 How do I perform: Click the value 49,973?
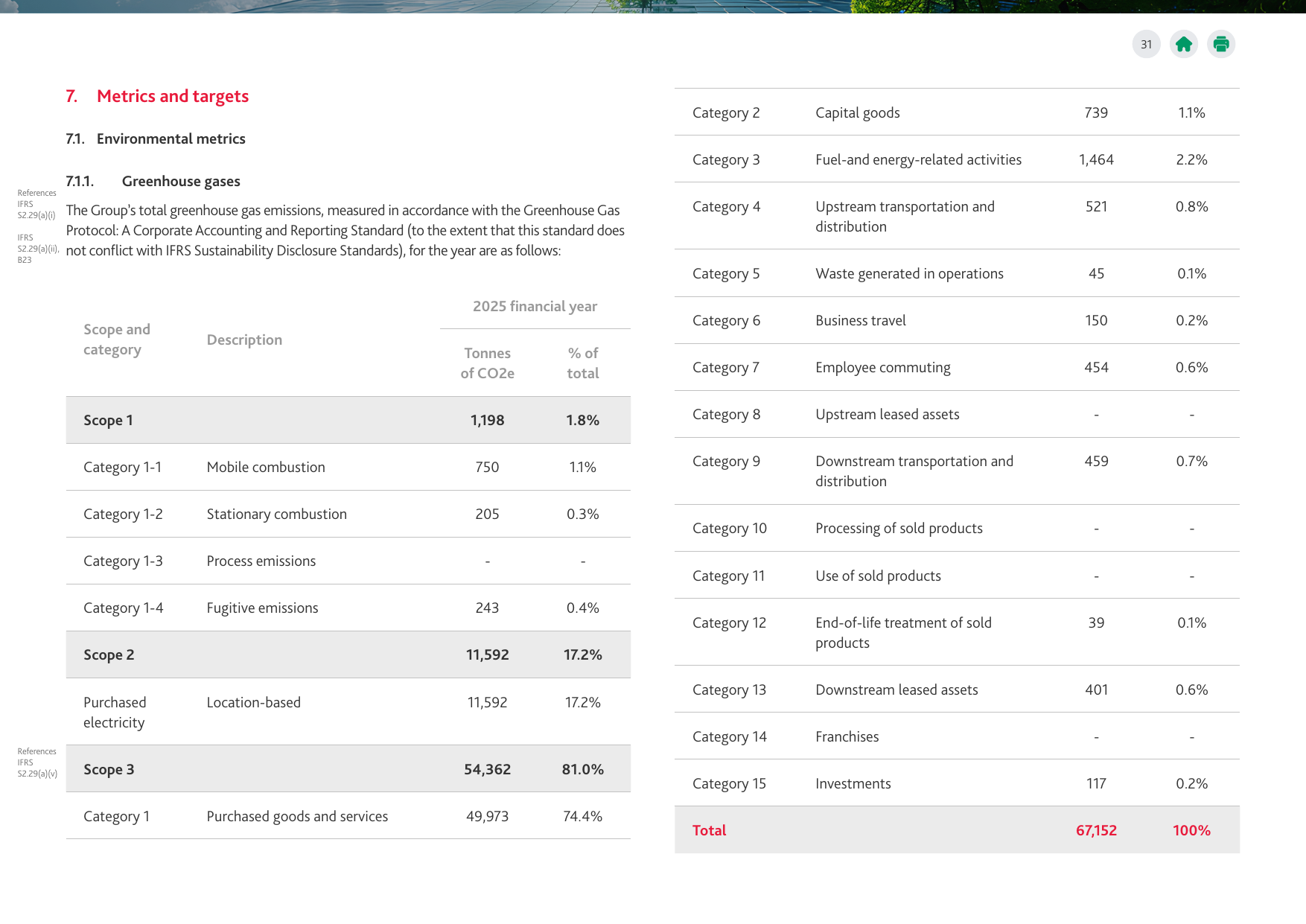(487, 816)
